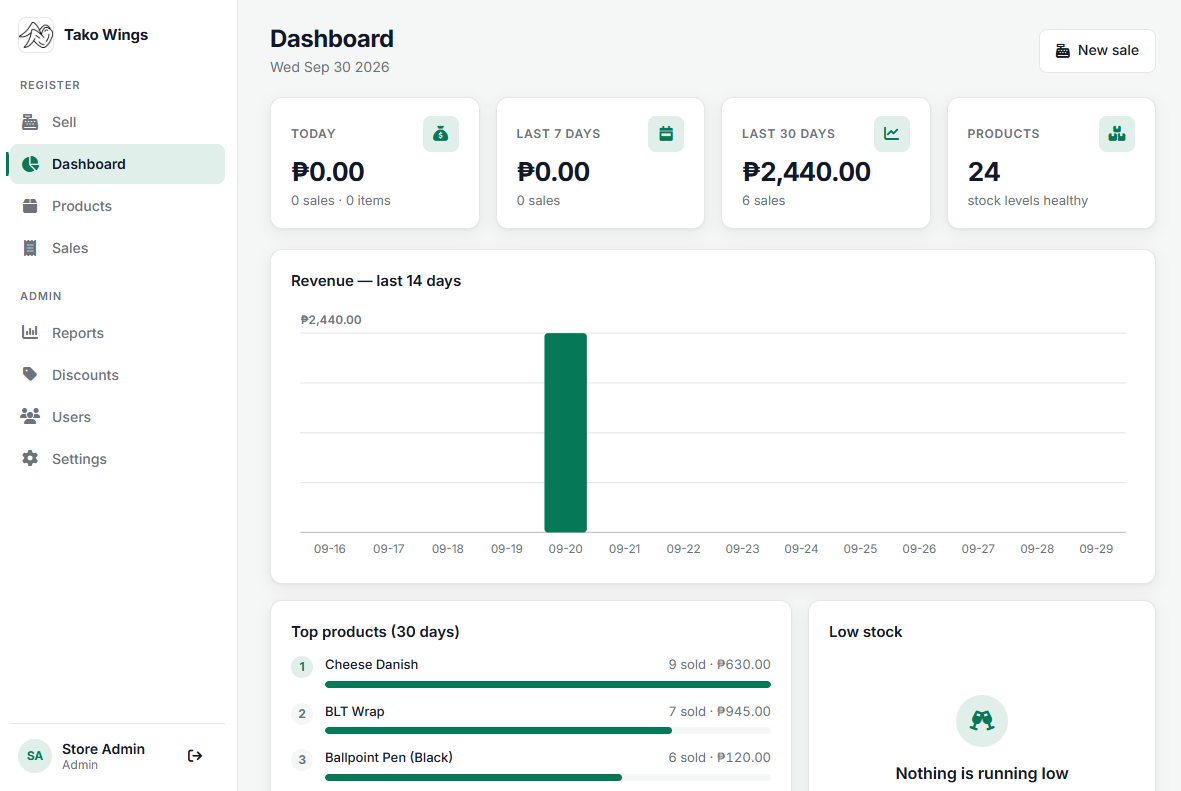Click the Dashboard pie chart icon

[30, 164]
